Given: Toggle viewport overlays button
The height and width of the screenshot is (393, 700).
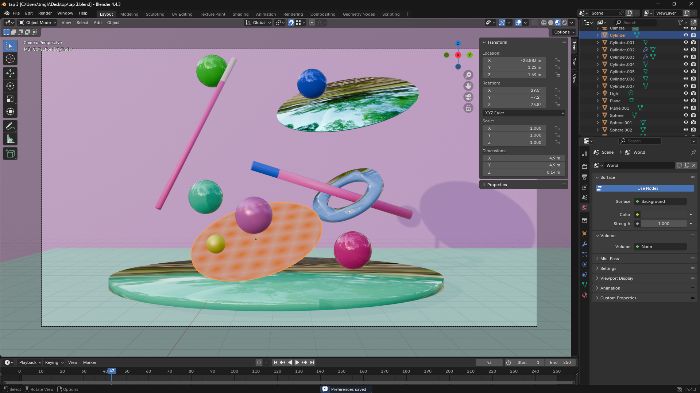Looking at the screenshot, I should pyautogui.click(x=518, y=22).
